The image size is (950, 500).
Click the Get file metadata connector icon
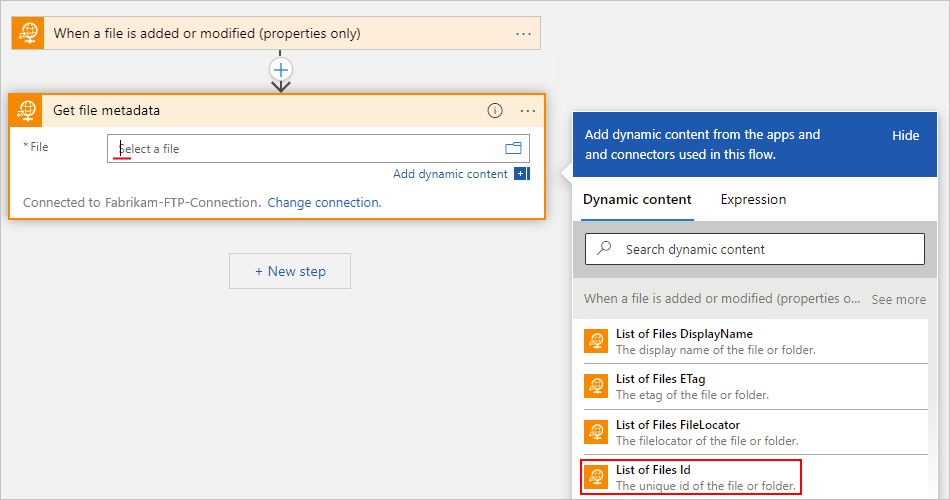(x=28, y=110)
